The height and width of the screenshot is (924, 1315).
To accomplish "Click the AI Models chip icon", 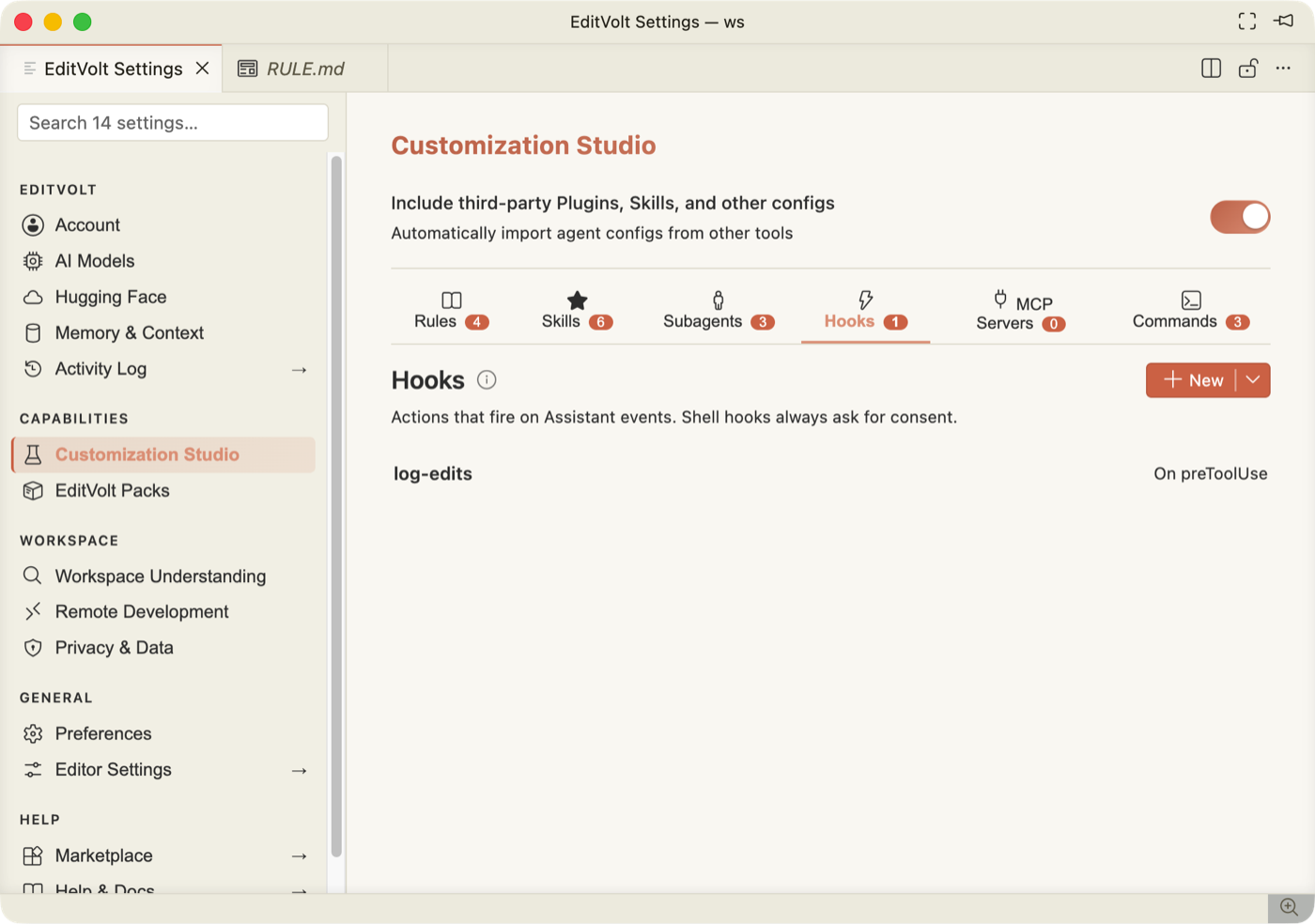I will click(33, 261).
